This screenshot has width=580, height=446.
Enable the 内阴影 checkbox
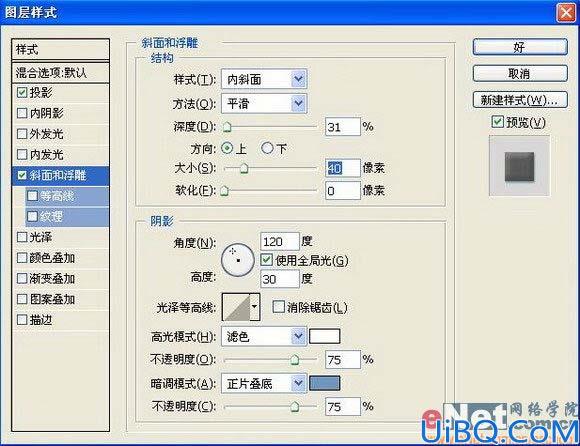coord(22,113)
